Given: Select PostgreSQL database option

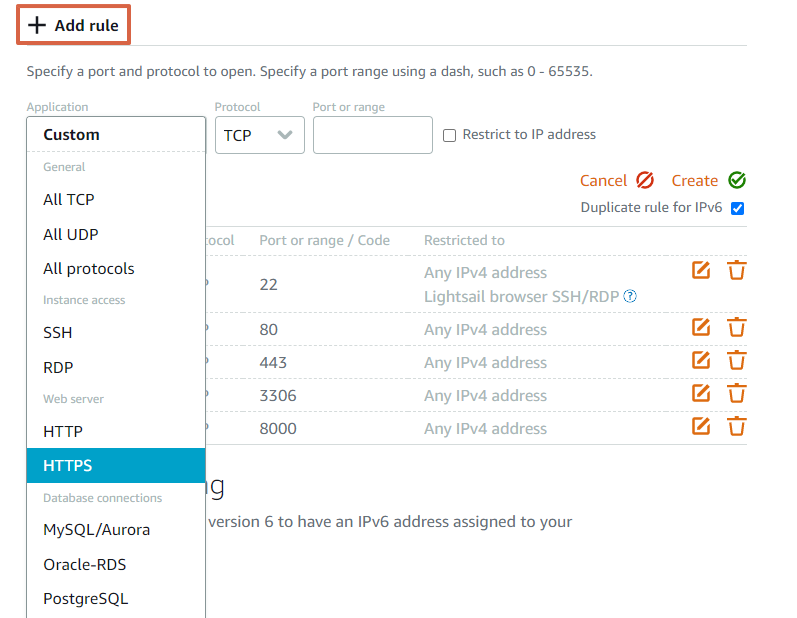Looking at the screenshot, I should 116,599.
